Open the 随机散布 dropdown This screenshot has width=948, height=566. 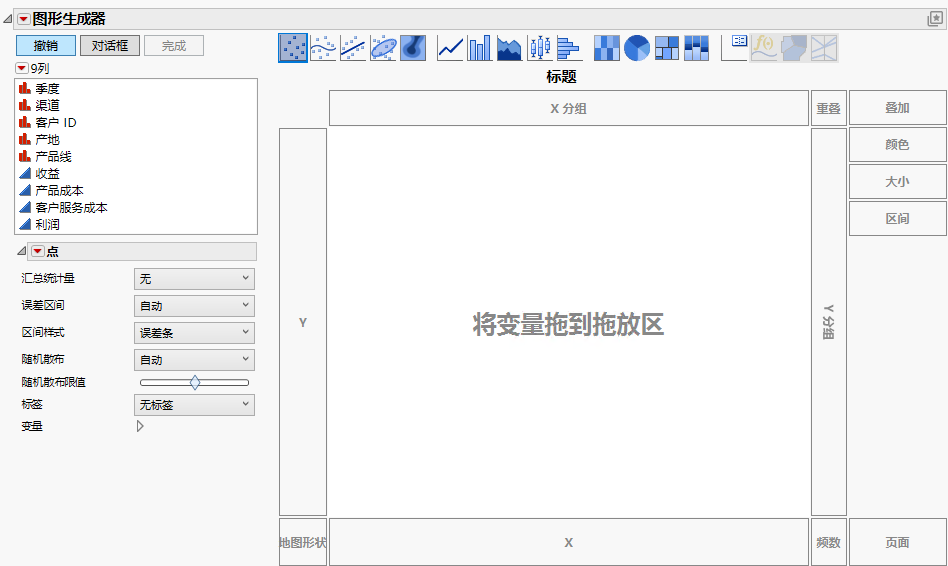tap(194, 360)
